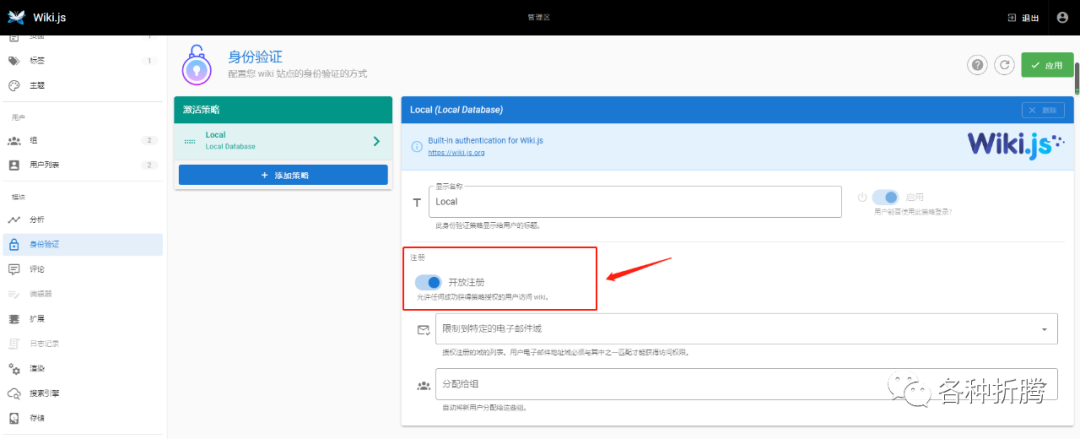
Task: Click the info icon in the Built-in authentication banner
Action: point(416,146)
